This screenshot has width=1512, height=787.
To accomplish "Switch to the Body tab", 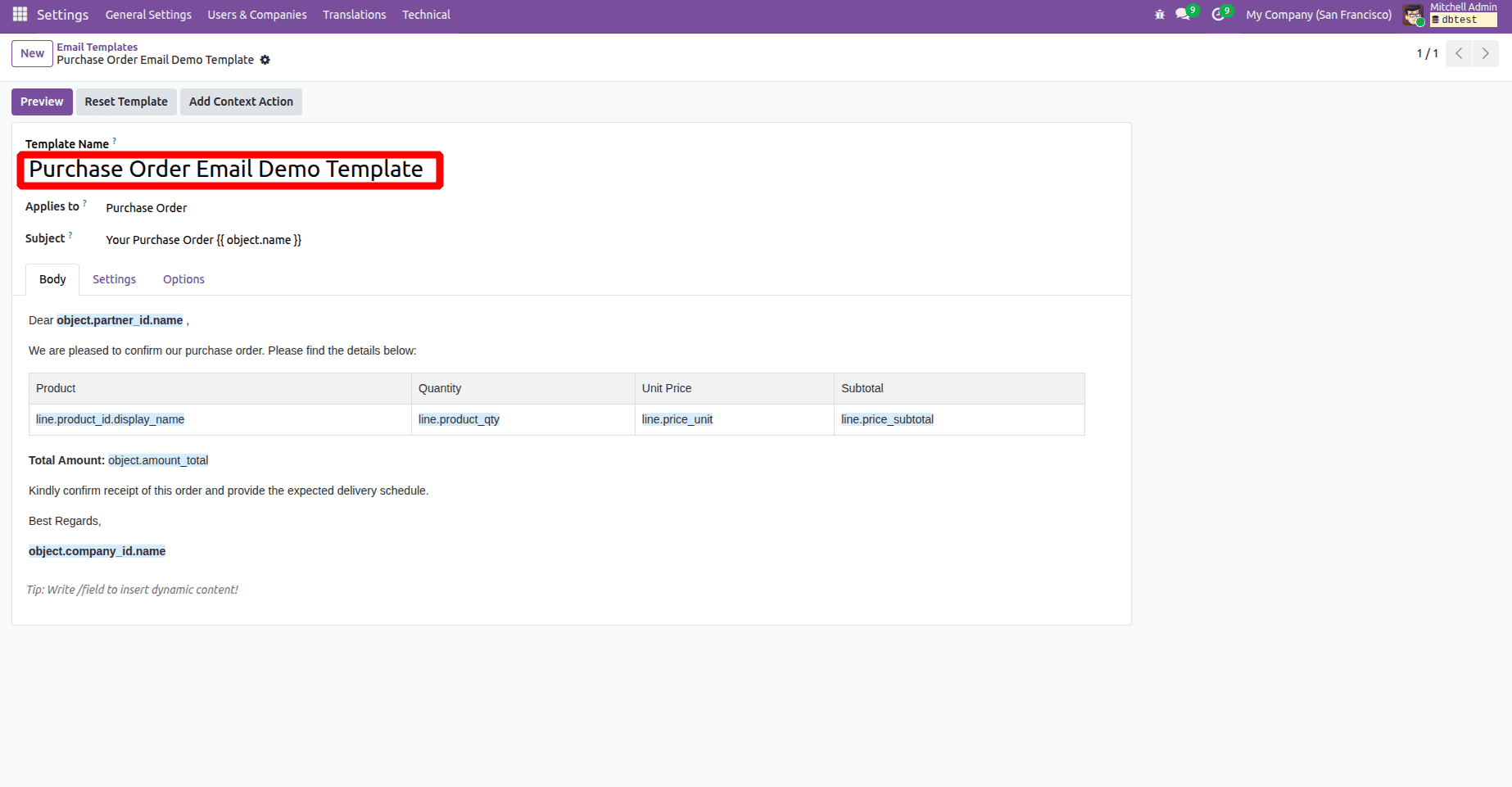I will click(x=52, y=279).
